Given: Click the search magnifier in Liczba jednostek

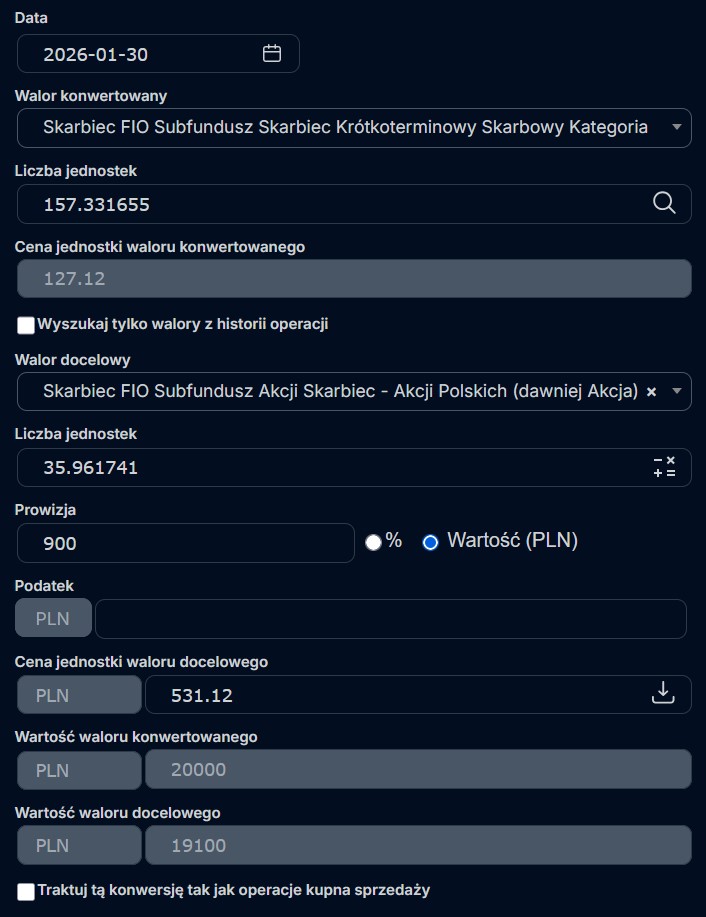Looking at the screenshot, I should click(664, 203).
